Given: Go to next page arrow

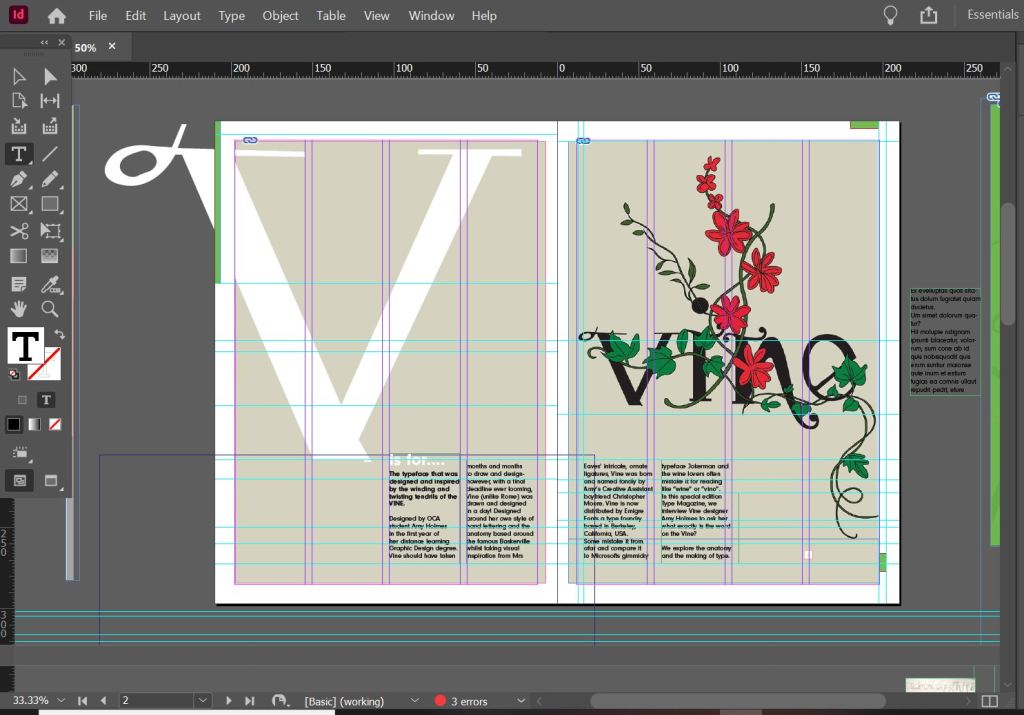Looking at the screenshot, I should click(229, 701).
